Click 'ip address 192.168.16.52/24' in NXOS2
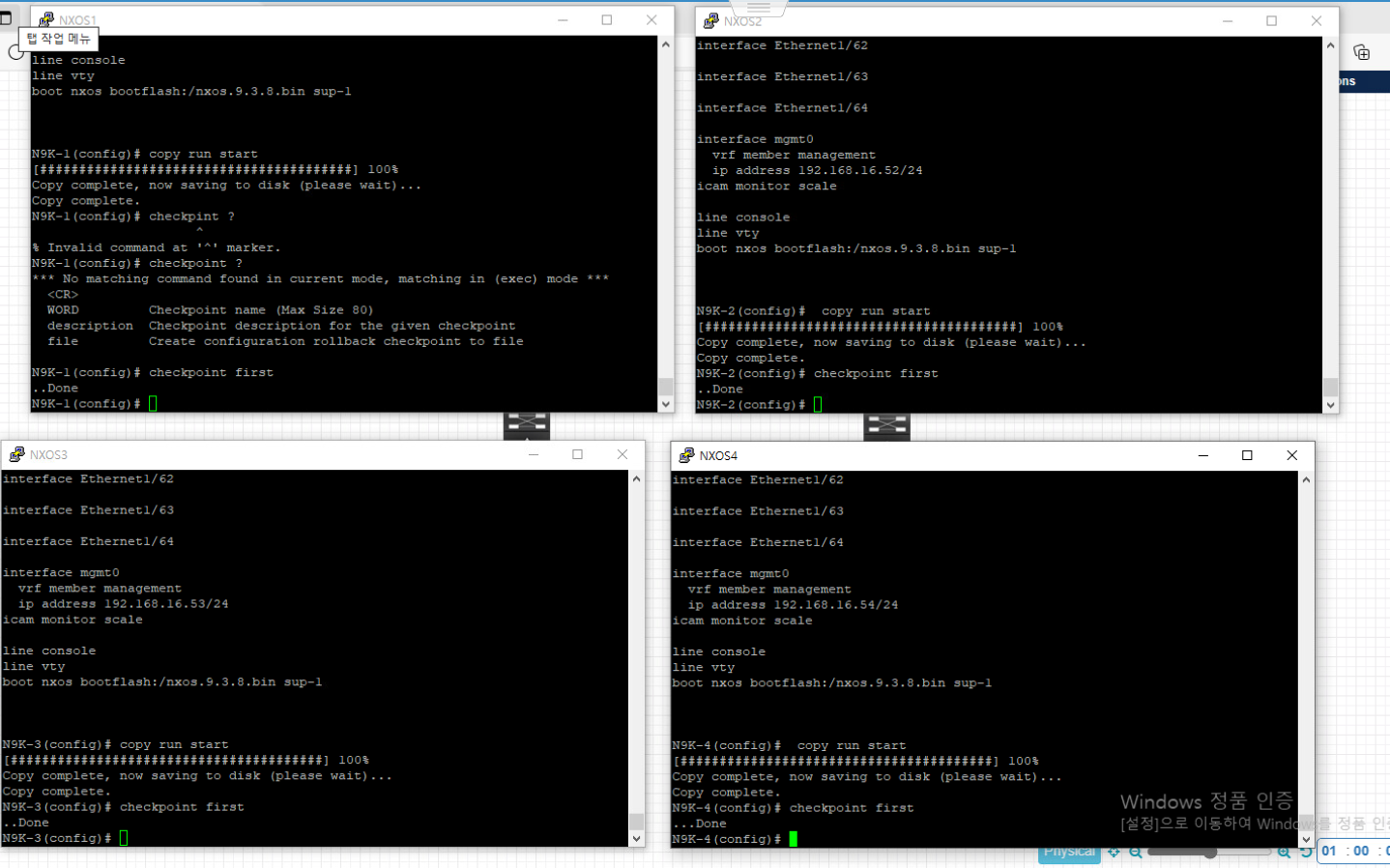The image size is (1390, 868). click(818, 170)
